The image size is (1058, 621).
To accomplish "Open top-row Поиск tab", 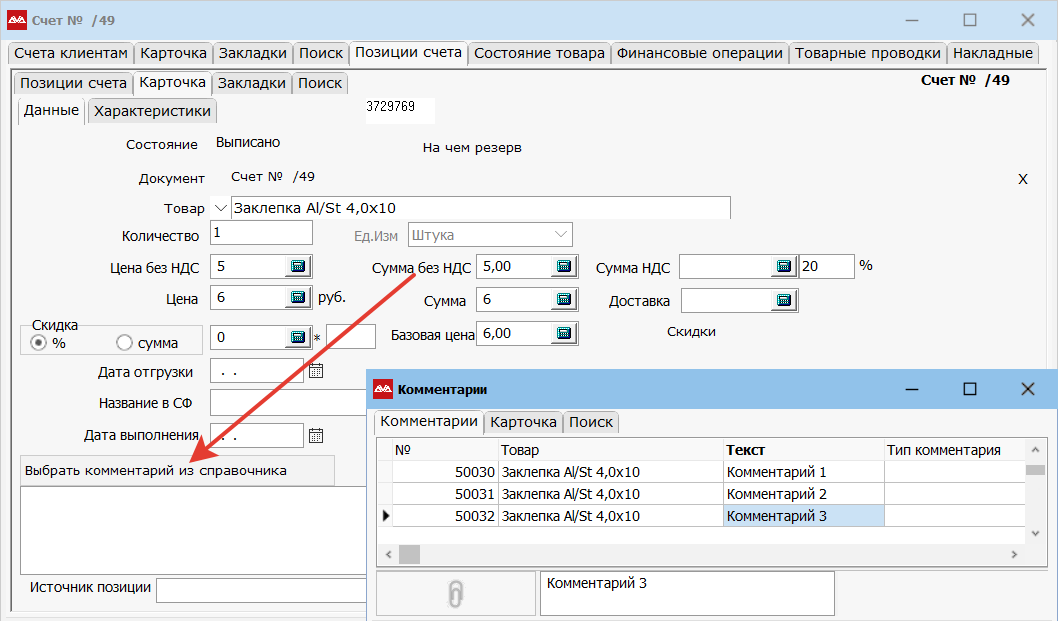I will point(321,53).
